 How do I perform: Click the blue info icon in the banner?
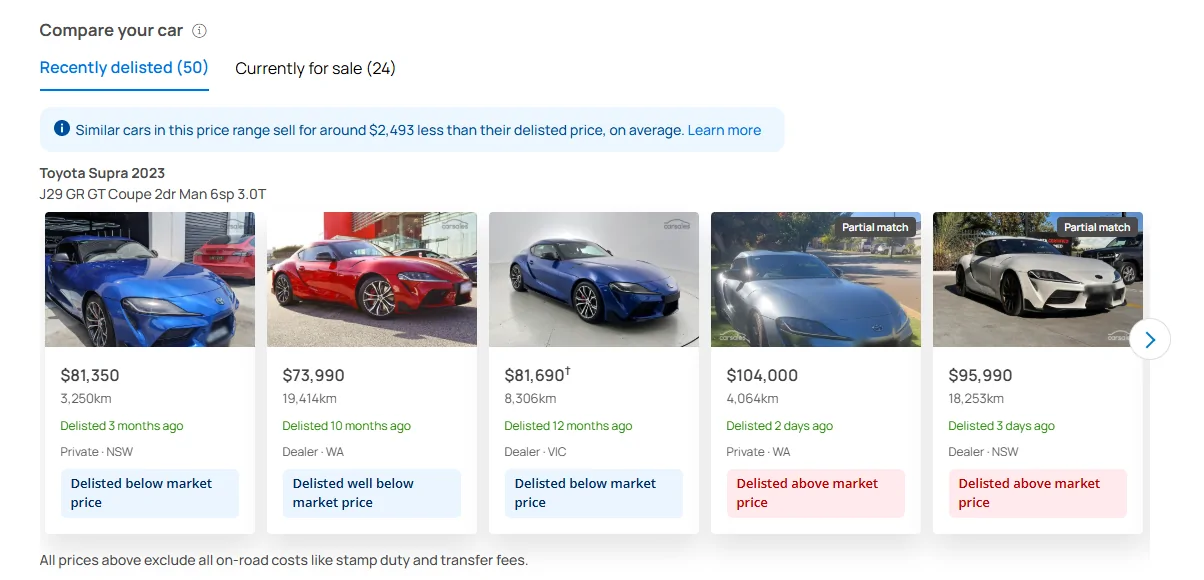coord(62,129)
